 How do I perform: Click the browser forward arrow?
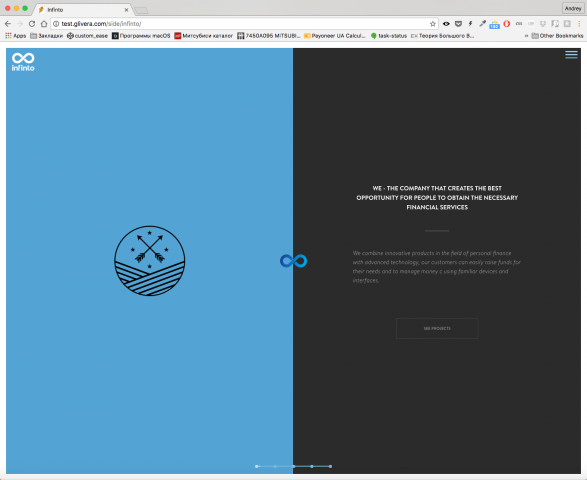pyautogui.click(x=20, y=24)
